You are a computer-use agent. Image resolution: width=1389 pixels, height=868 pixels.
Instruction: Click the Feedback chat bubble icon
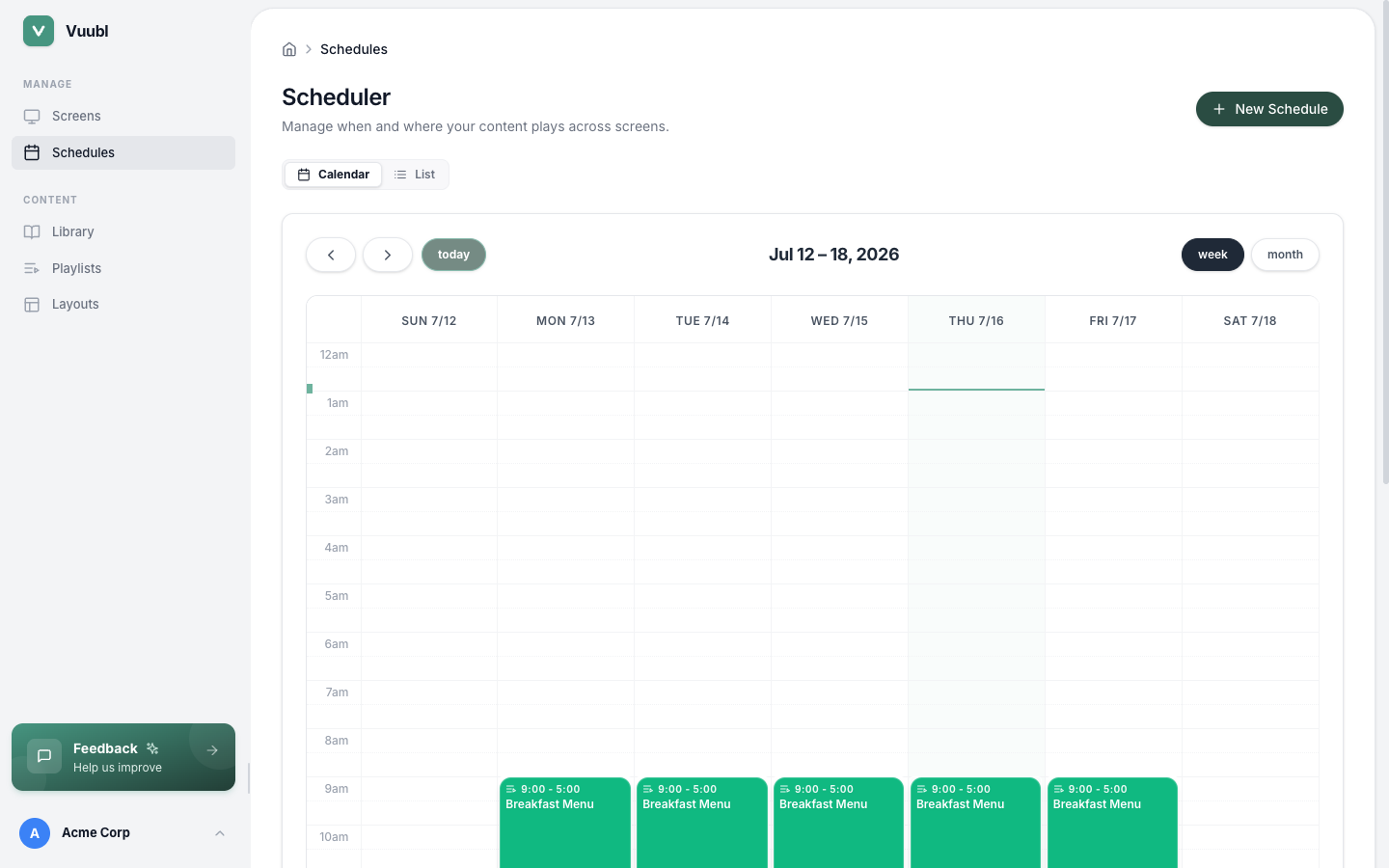tap(44, 756)
